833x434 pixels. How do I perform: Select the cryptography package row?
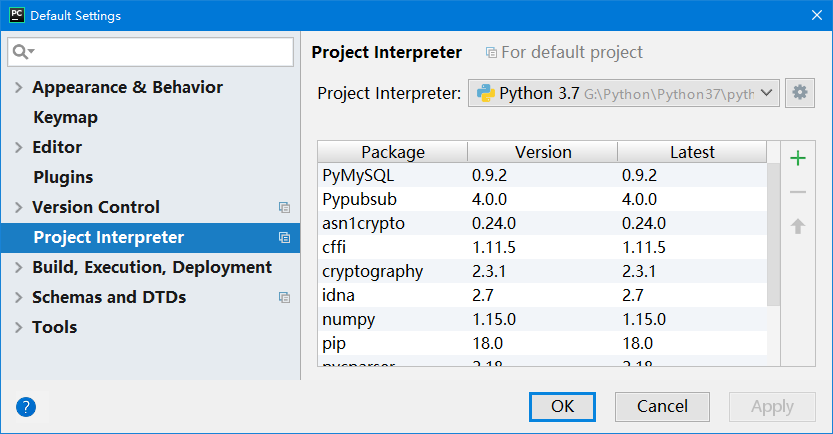[x=542, y=271]
